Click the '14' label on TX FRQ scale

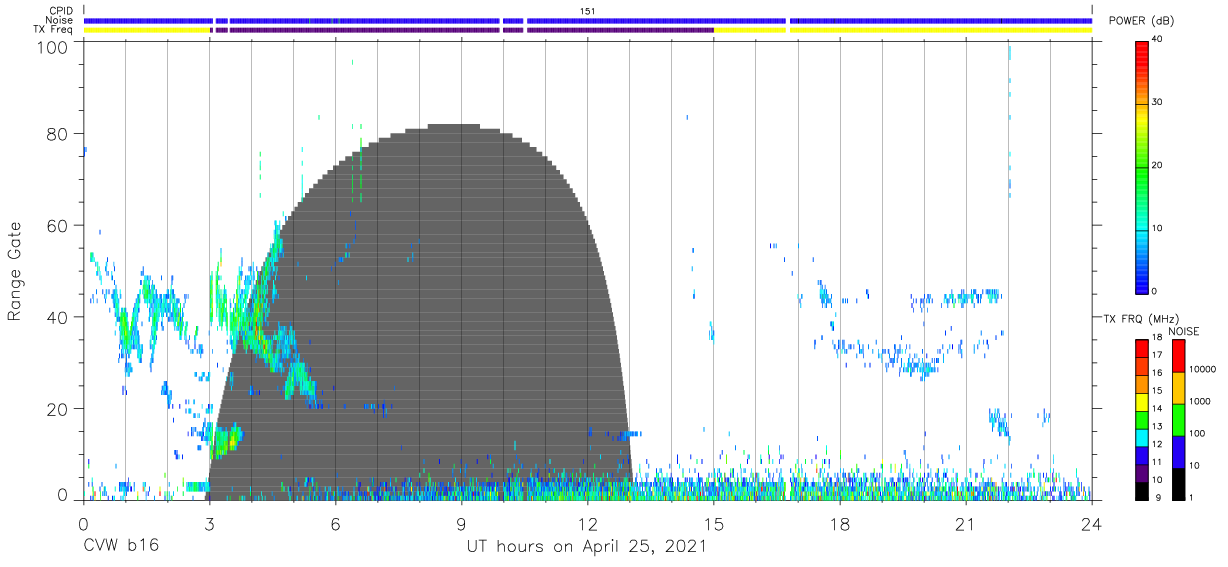[1158, 410]
